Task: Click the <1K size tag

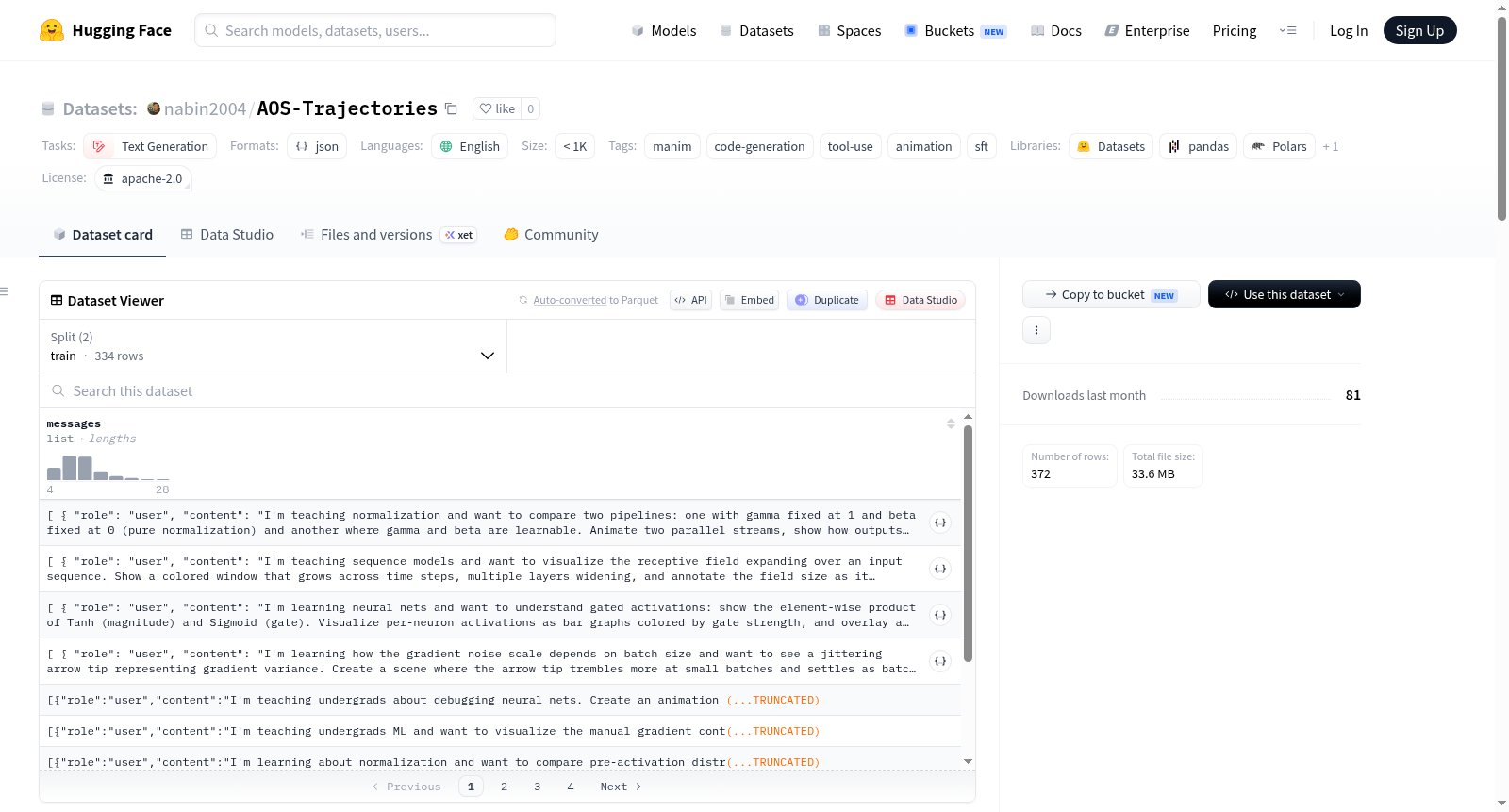Action: point(575,146)
